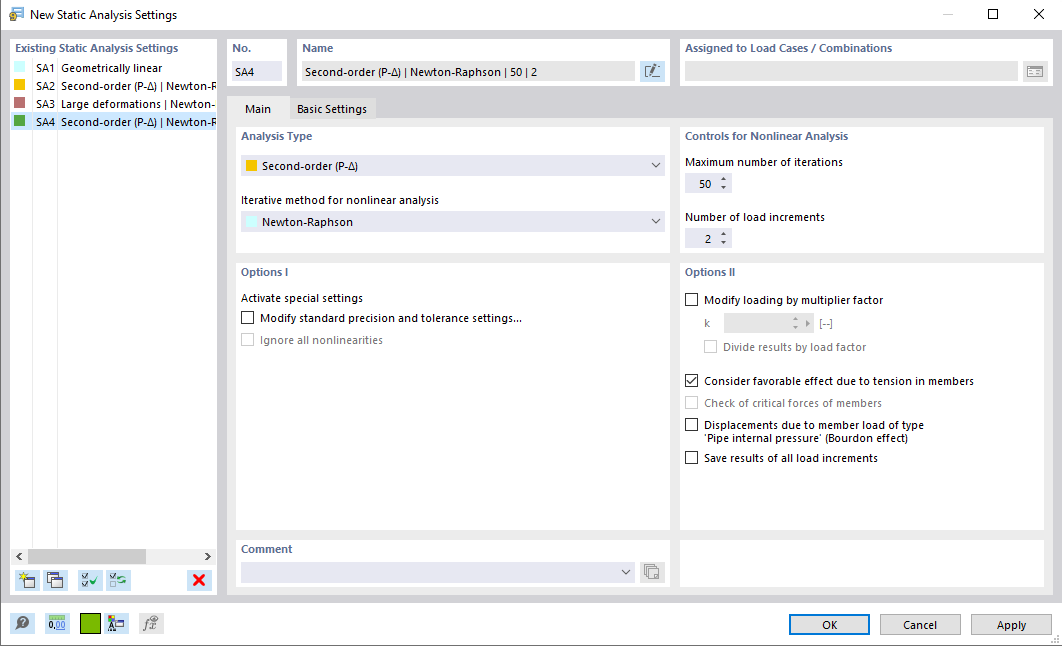Expand the Comment dropdown
Image resolution: width=1062 pixels, height=646 pixels.
(626, 572)
